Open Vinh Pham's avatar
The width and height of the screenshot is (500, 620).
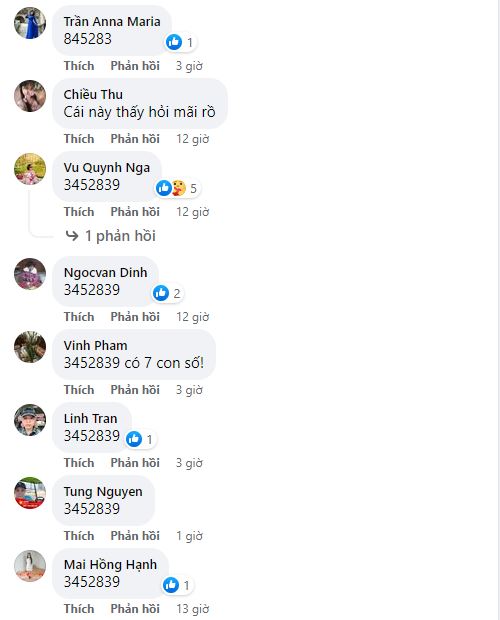click(x=30, y=347)
